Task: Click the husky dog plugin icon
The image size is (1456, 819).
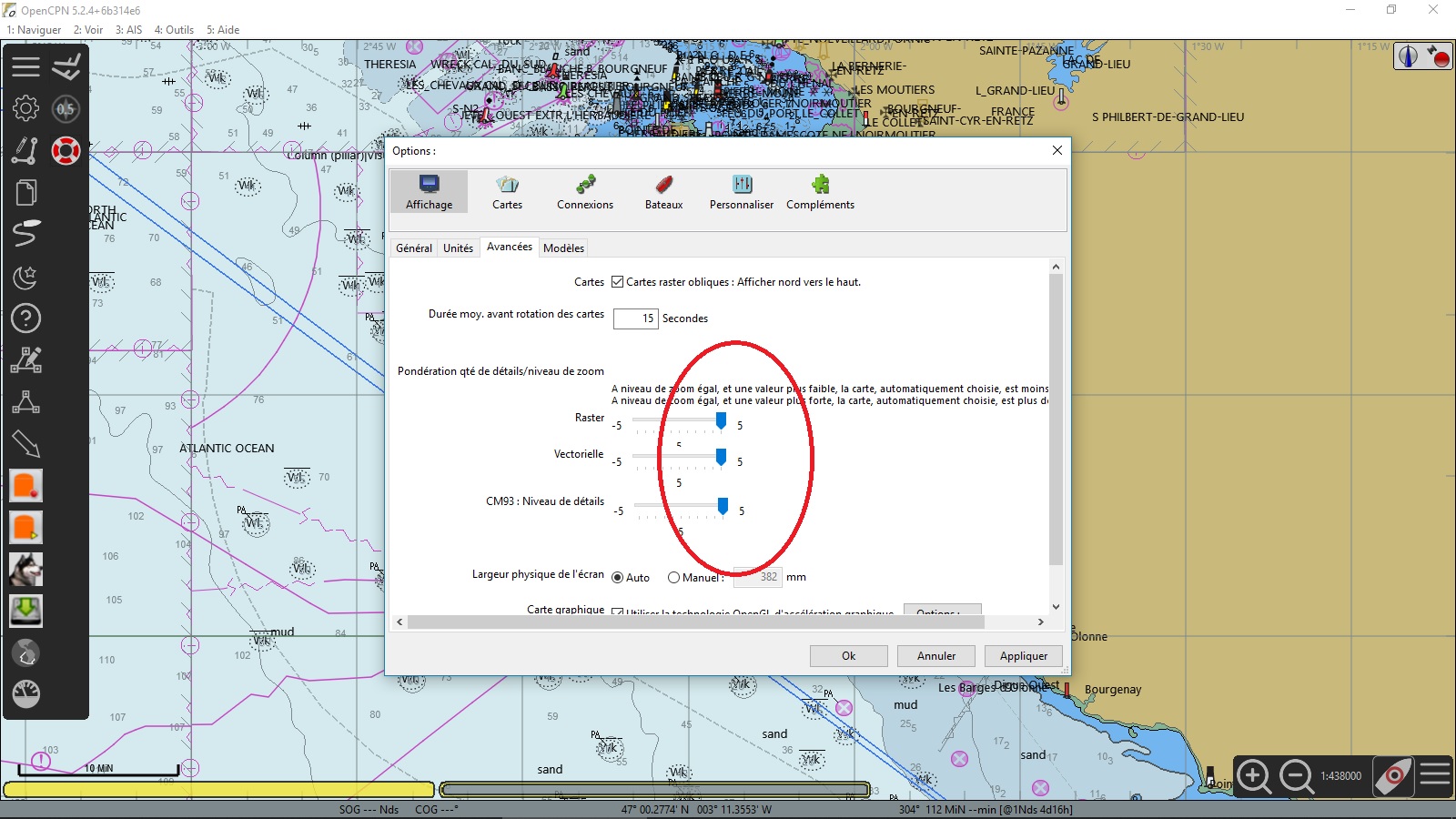Action: coord(25,570)
